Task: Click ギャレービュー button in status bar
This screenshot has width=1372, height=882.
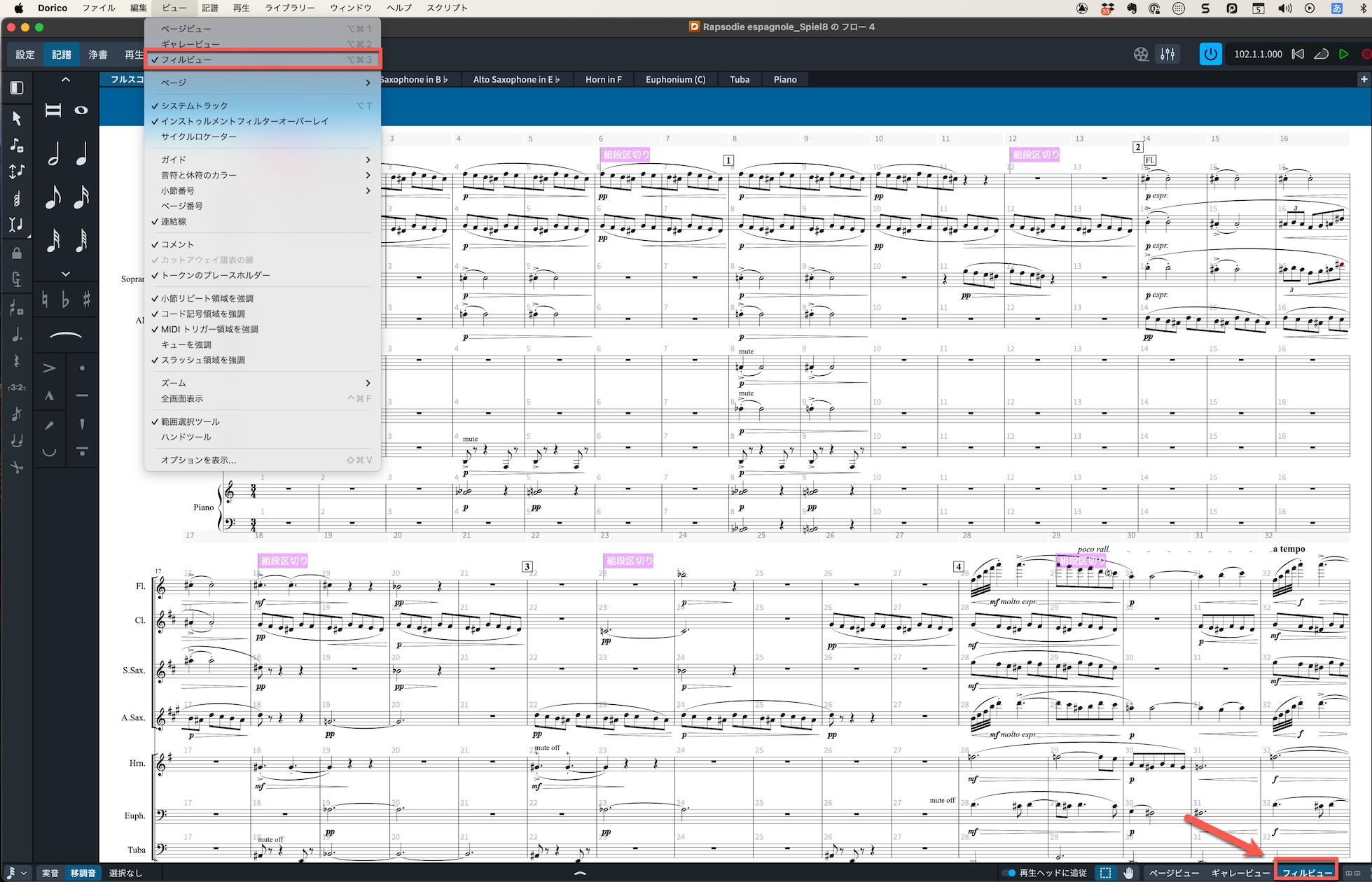Action: (1240, 873)
